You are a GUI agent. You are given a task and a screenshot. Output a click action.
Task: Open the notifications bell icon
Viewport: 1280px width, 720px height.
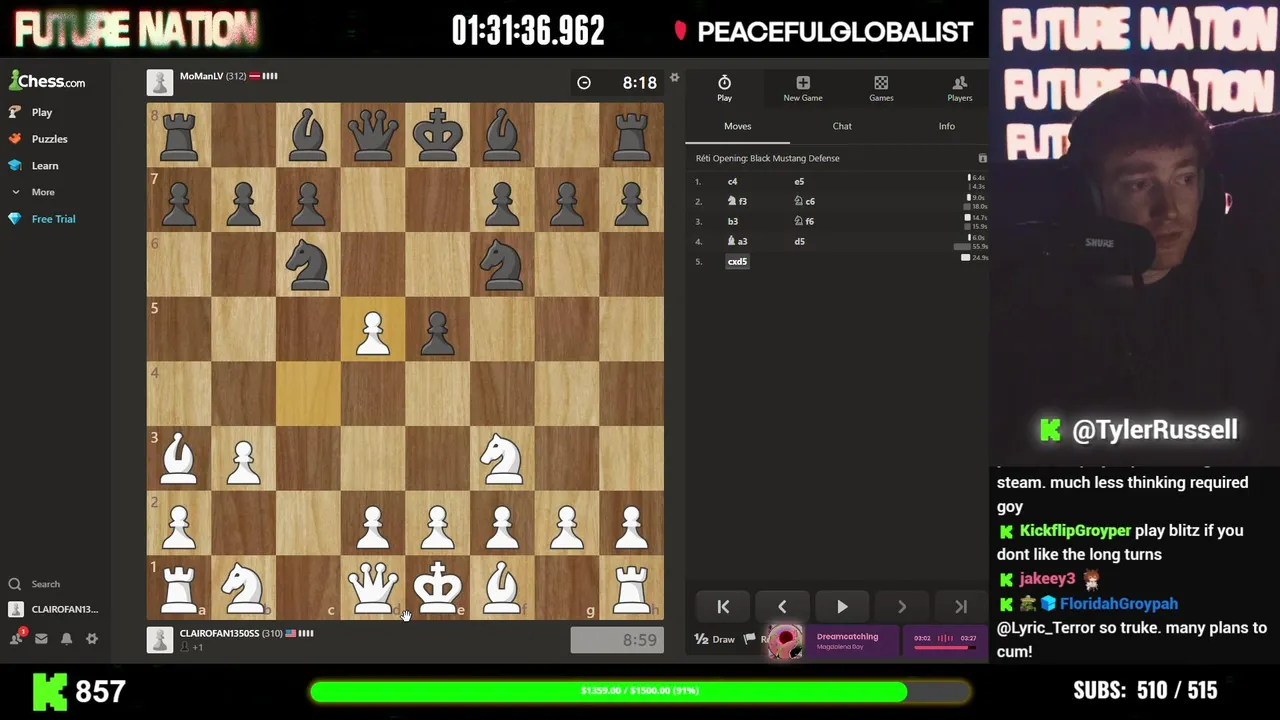click(67, 638)
